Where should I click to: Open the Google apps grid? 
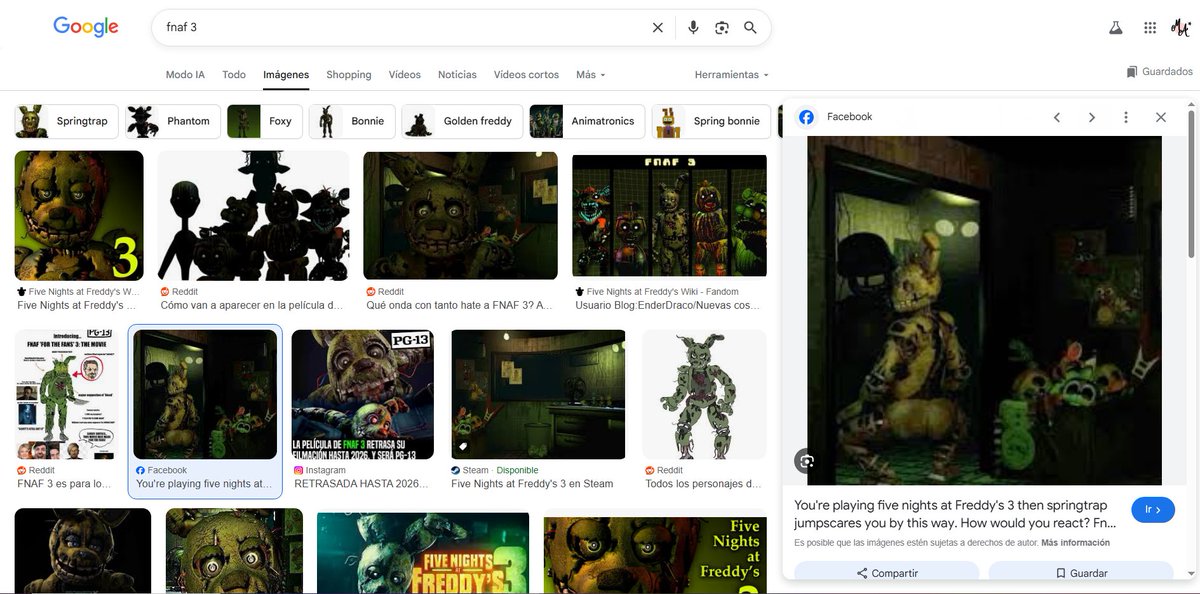point(1150,28)
